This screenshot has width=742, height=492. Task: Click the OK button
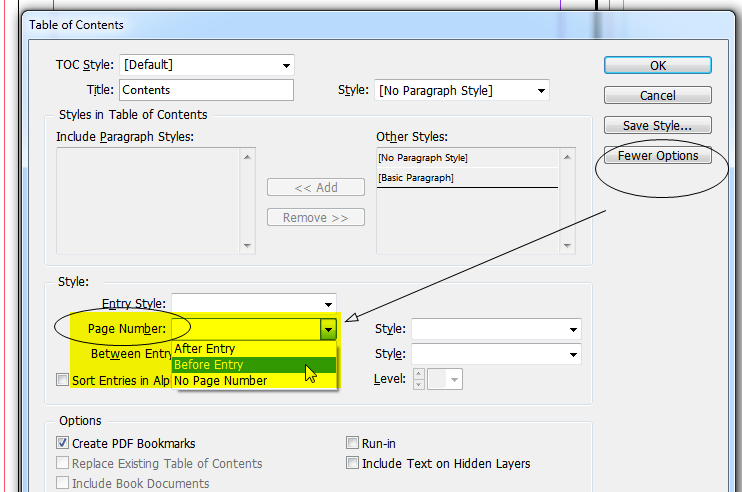click(x=657, y=65)
